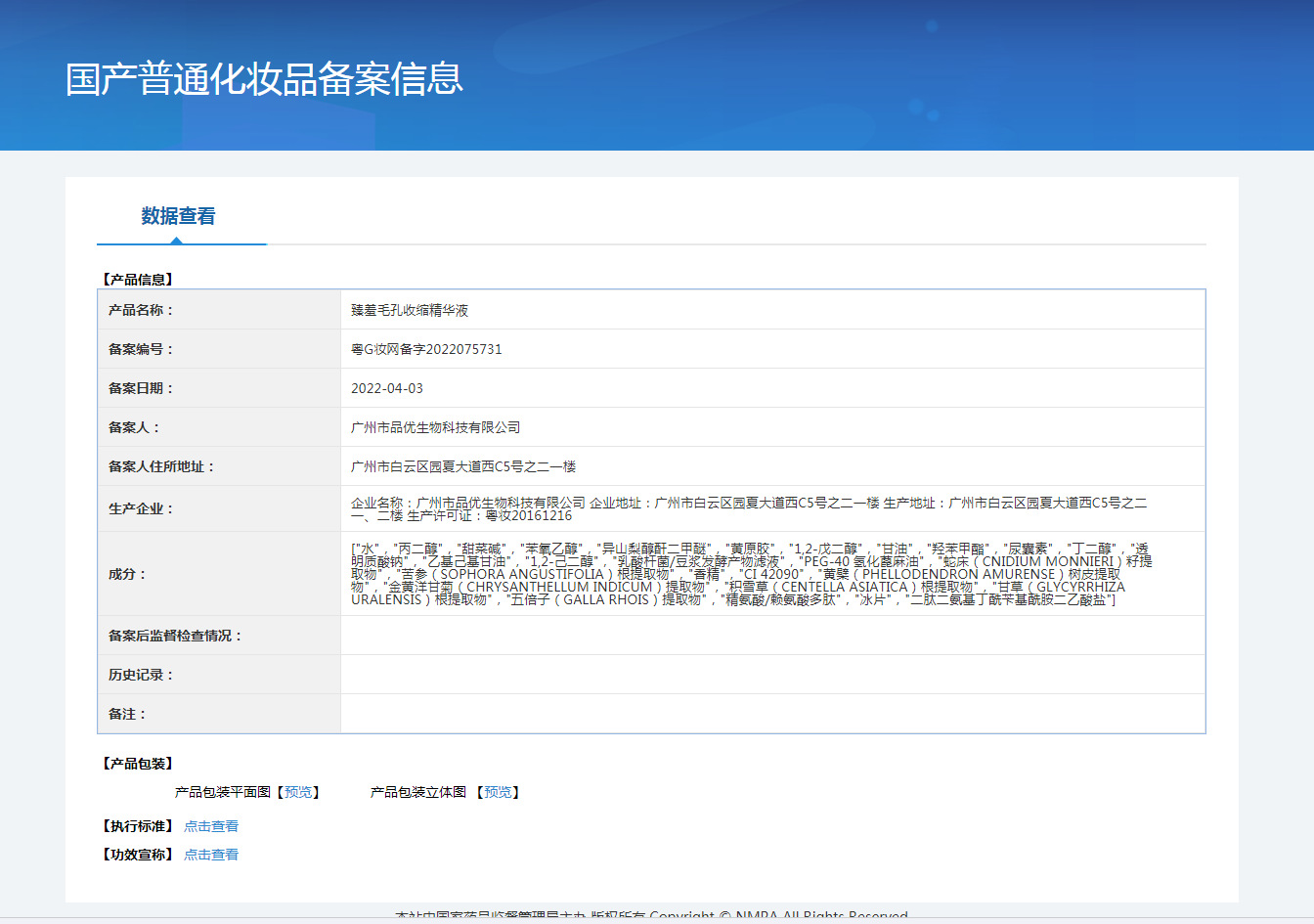The height and width of the screenshot is (924, 1314).
Task: Click 点击查看 next to 执行标准
Action: (211, 826)
